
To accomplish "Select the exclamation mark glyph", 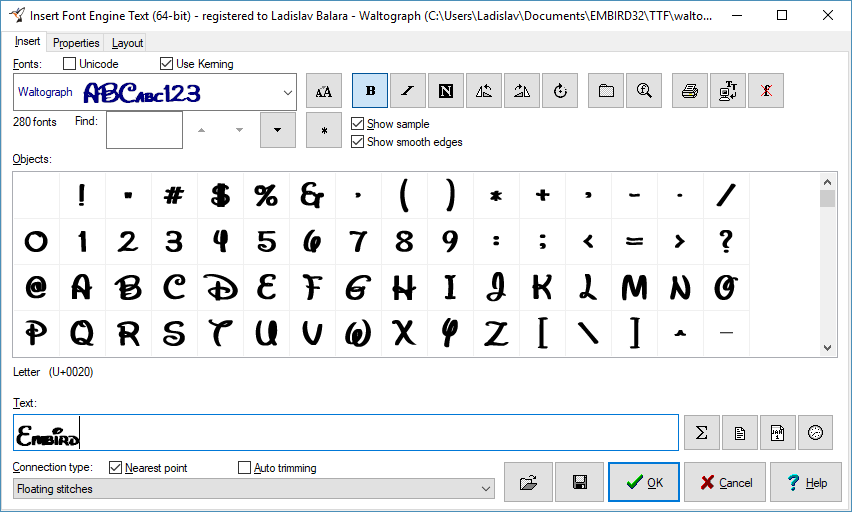I will click(82, 195).
